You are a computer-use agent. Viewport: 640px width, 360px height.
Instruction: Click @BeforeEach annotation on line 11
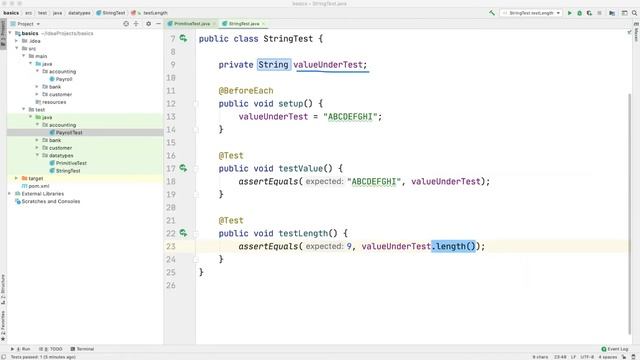pos(246,91)
